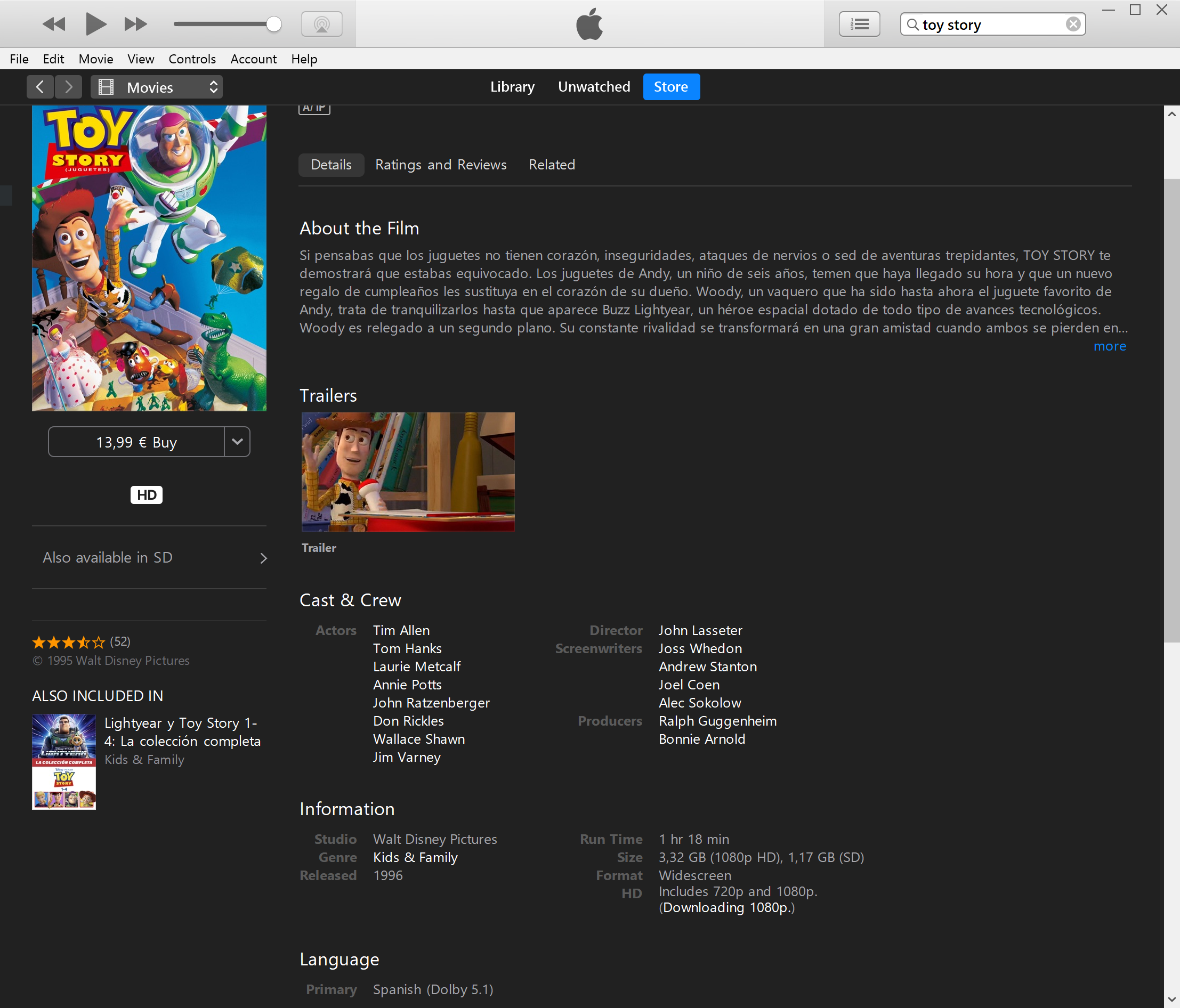Click Downloading 1080p link
This screenshot has width=1180, height=1008.
tap(726, 908)
